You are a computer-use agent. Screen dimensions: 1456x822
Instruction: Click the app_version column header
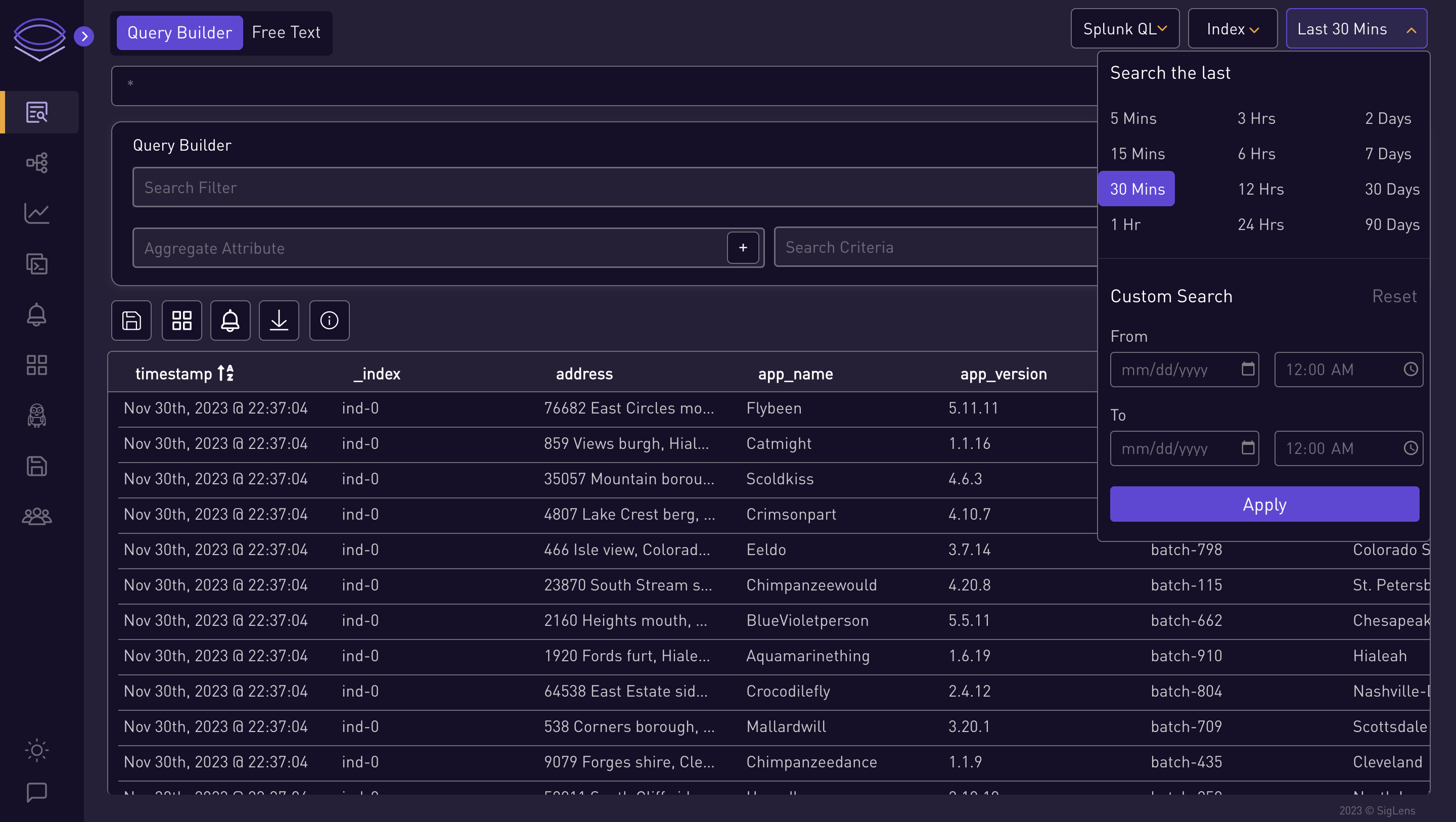[1003, 374]
